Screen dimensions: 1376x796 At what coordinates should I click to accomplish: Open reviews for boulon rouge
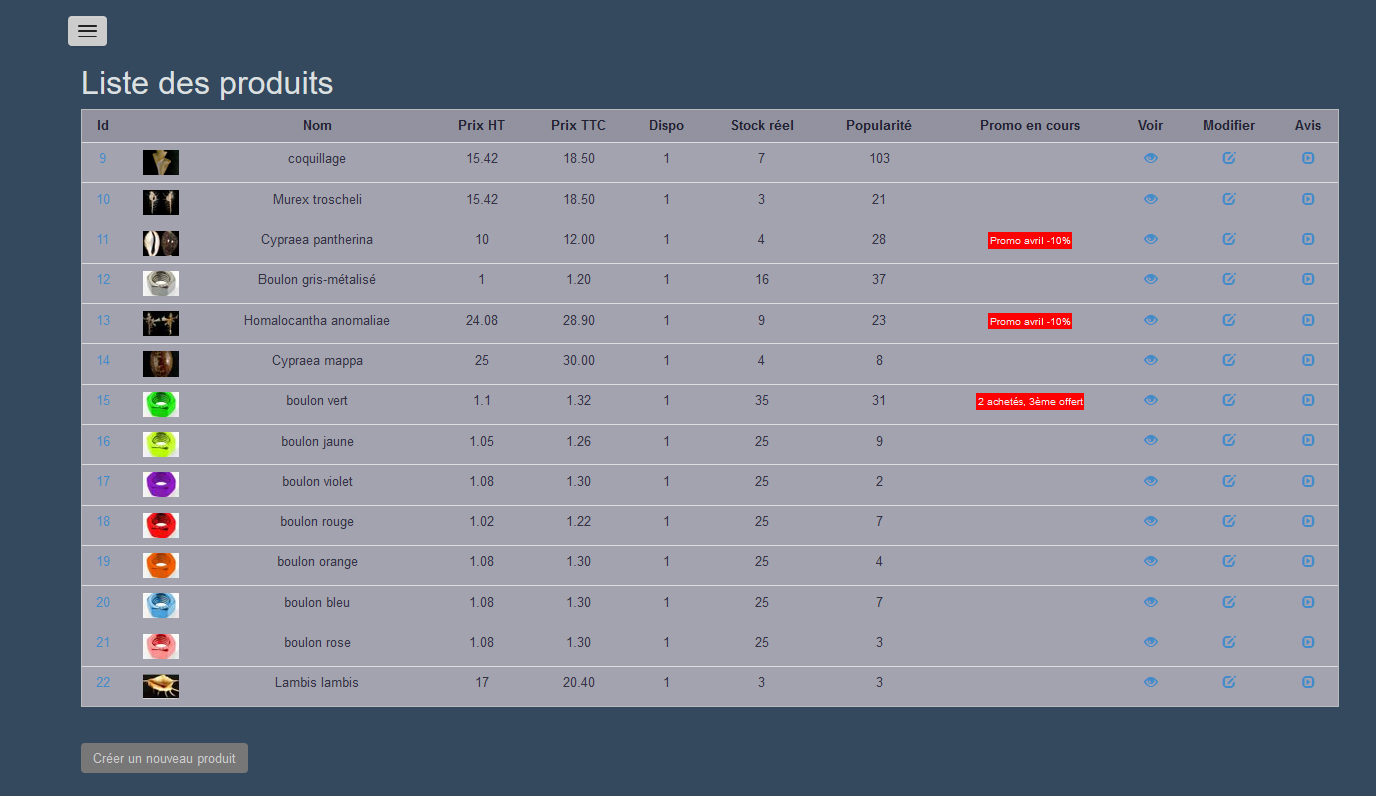(1308, 521)
